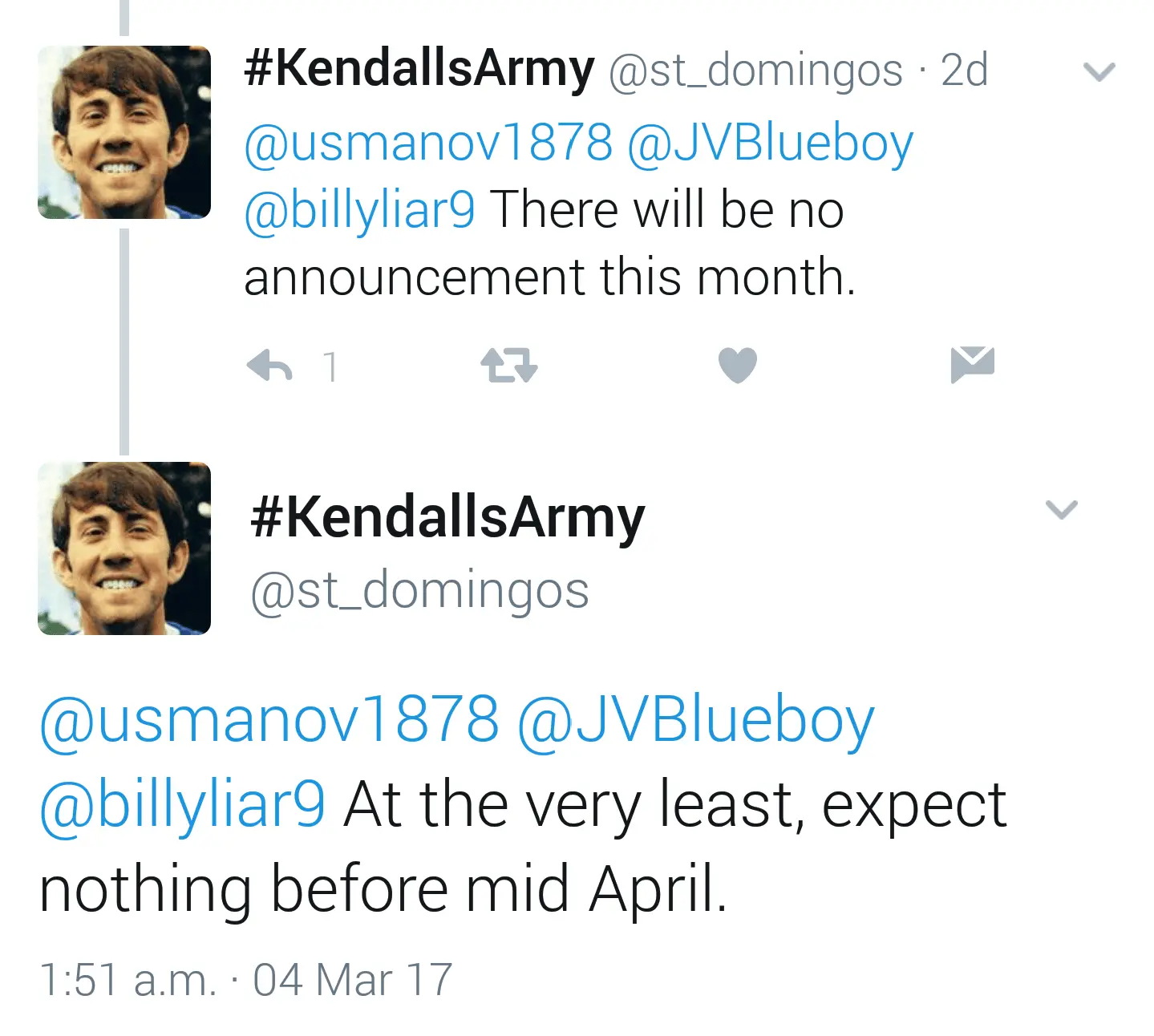The image size is (1154, 1036).
Task: Click the 1:51 a.m. 04 Mar 17 timestamp
Action: tap(245, 980)
